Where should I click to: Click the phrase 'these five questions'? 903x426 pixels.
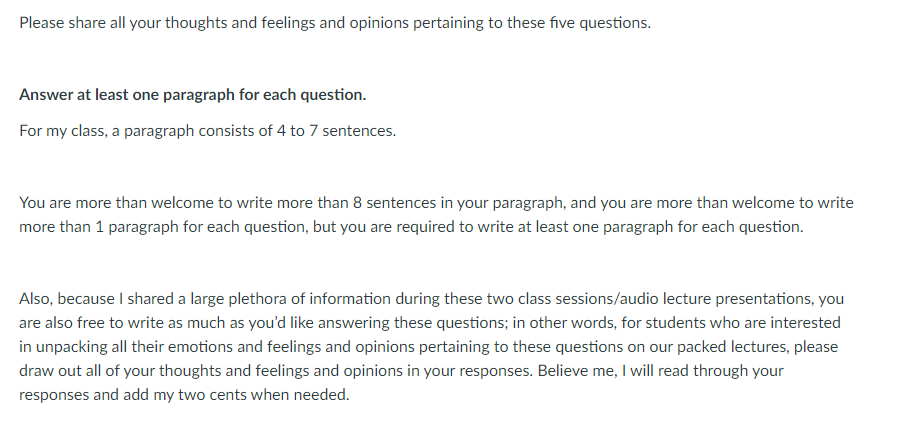578,23
